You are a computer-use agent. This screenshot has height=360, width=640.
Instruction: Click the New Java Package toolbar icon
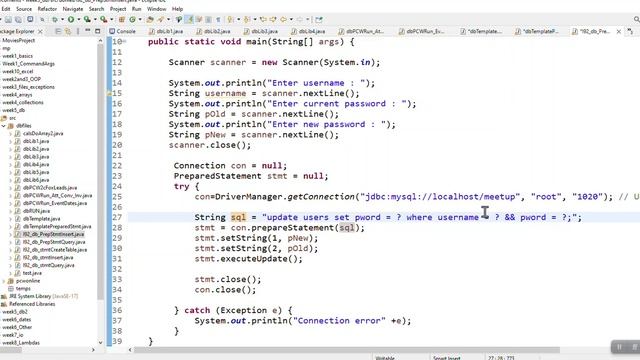coord(122,19)
